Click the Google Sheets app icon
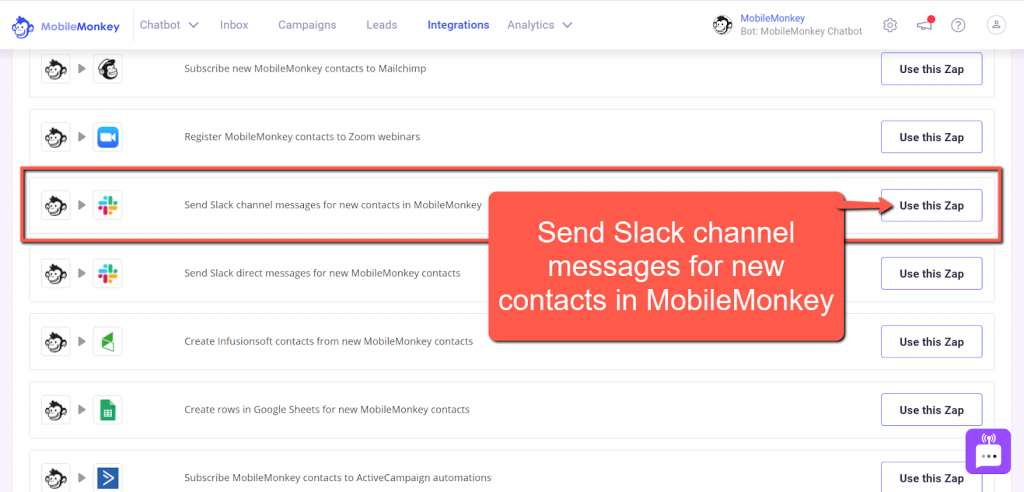 [107, 410]
